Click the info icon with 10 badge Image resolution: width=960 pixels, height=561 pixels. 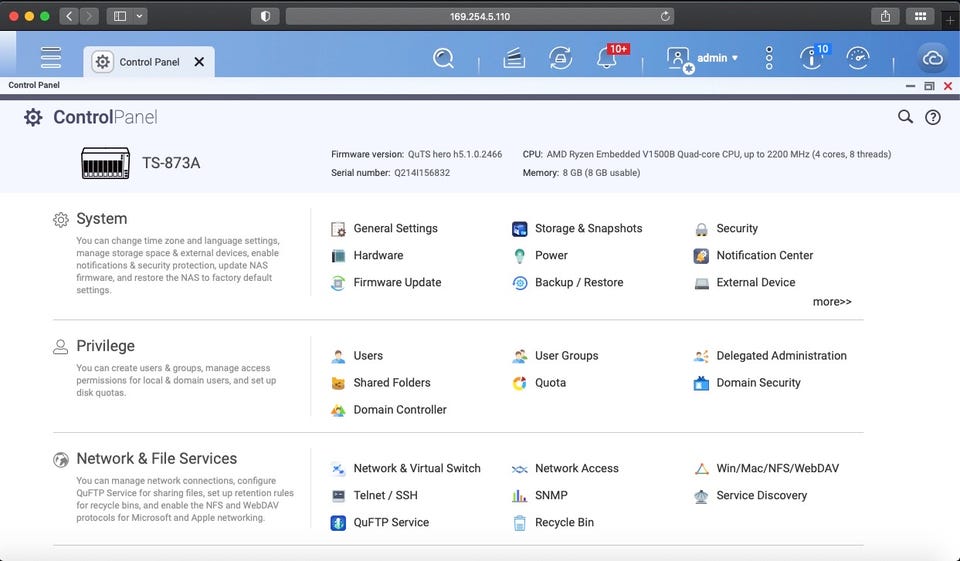811,58
